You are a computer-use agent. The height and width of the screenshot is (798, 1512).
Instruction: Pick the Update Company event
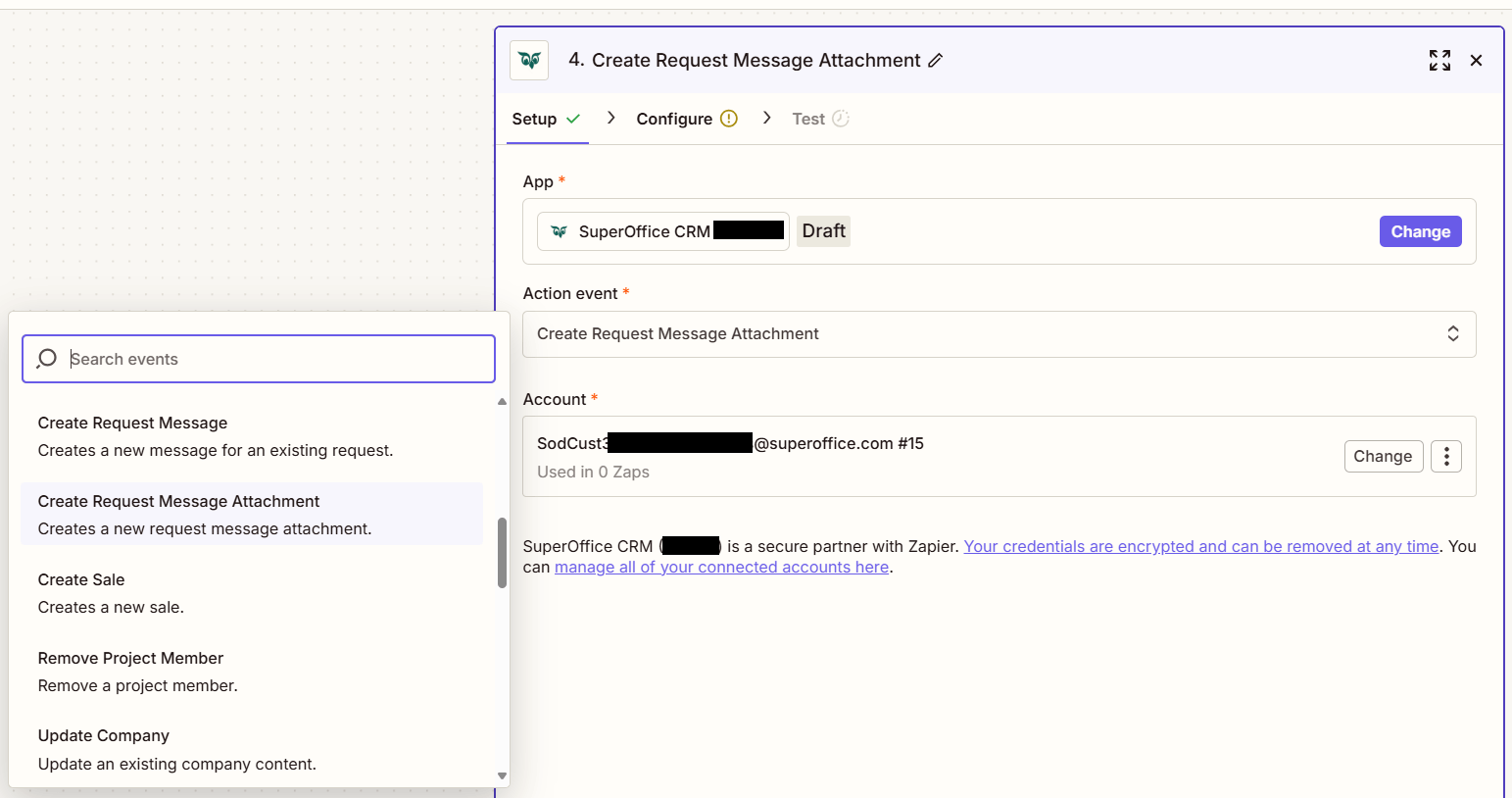tap(252, 749)
